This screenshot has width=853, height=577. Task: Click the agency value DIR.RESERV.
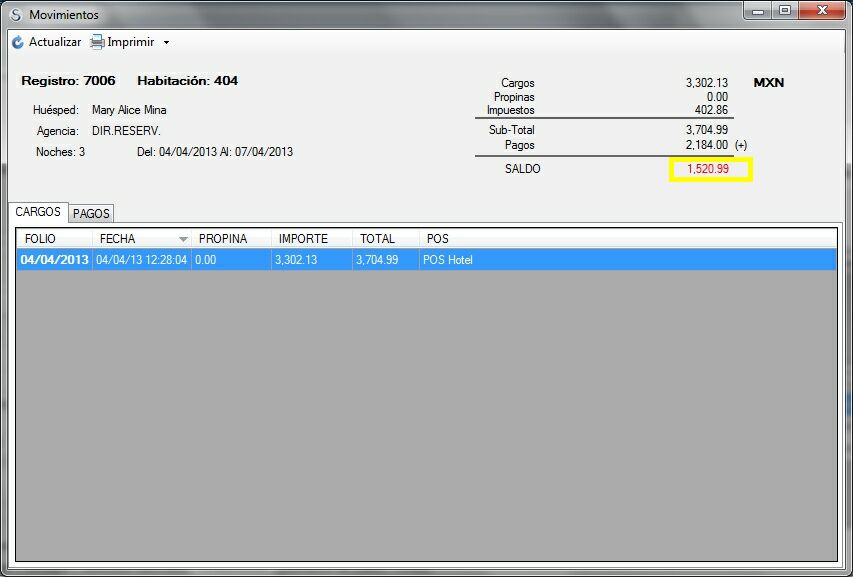click(126, 131)
